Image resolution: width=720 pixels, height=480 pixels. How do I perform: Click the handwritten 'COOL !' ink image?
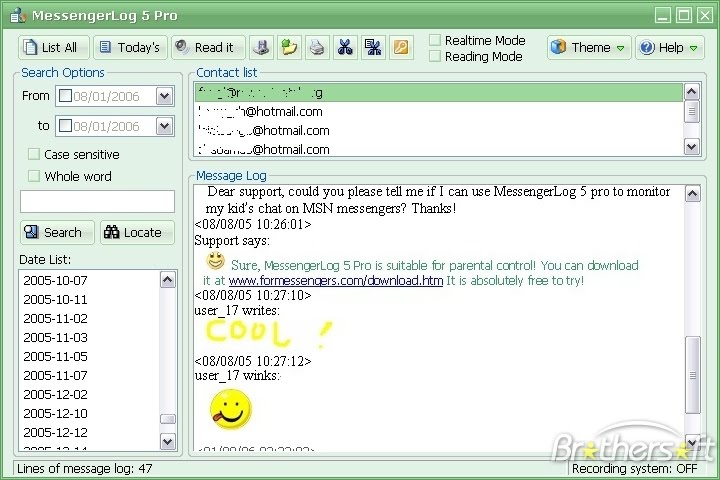click(x=269, y=333)
